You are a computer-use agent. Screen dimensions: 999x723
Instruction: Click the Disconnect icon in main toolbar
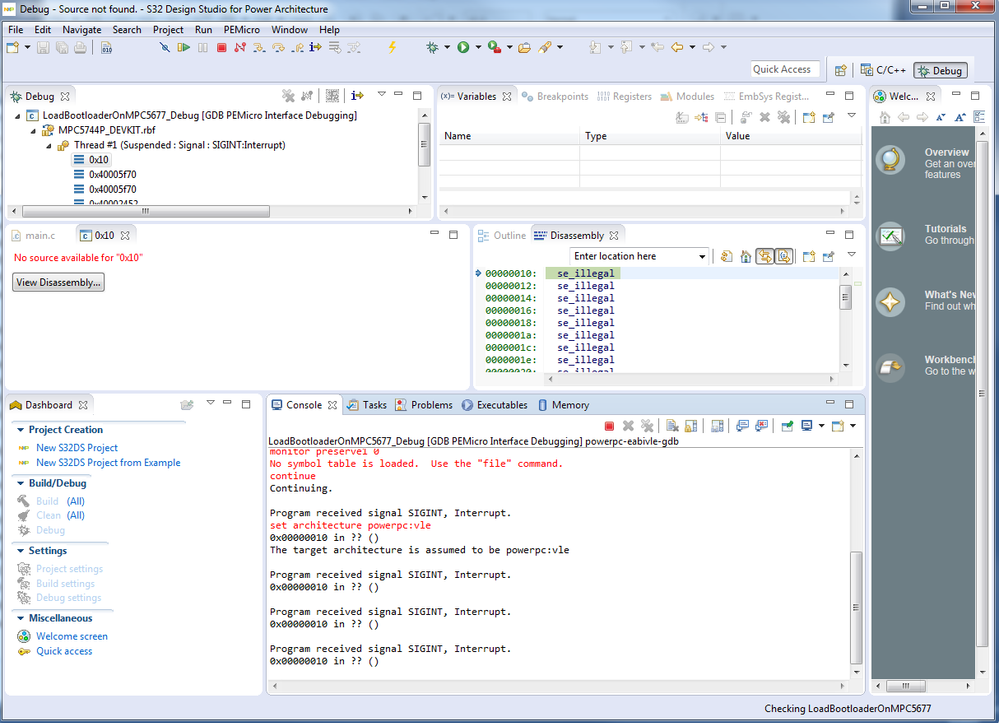[x=240, y=47]
